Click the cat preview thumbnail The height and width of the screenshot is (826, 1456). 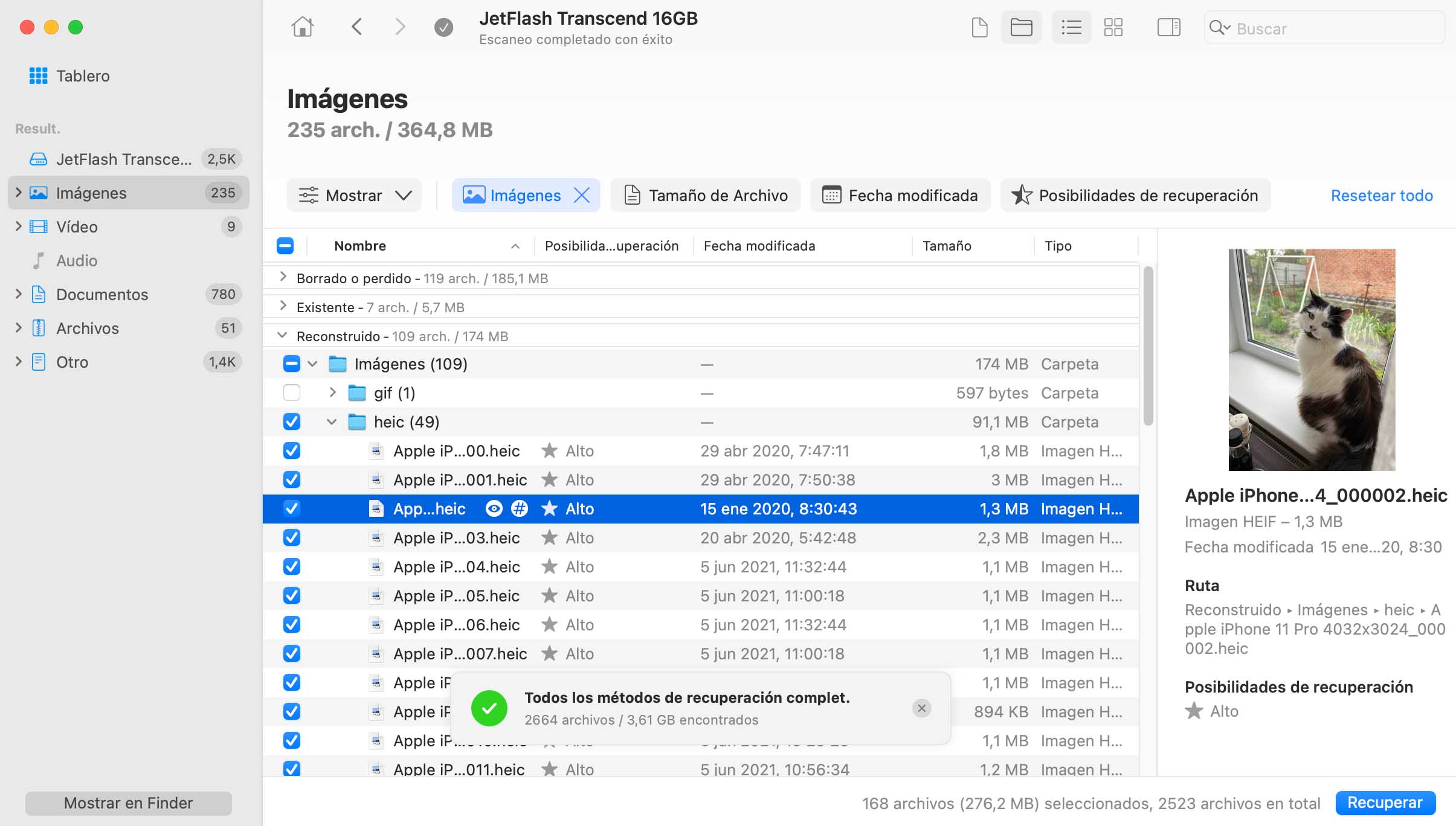tap(1312, 359)
